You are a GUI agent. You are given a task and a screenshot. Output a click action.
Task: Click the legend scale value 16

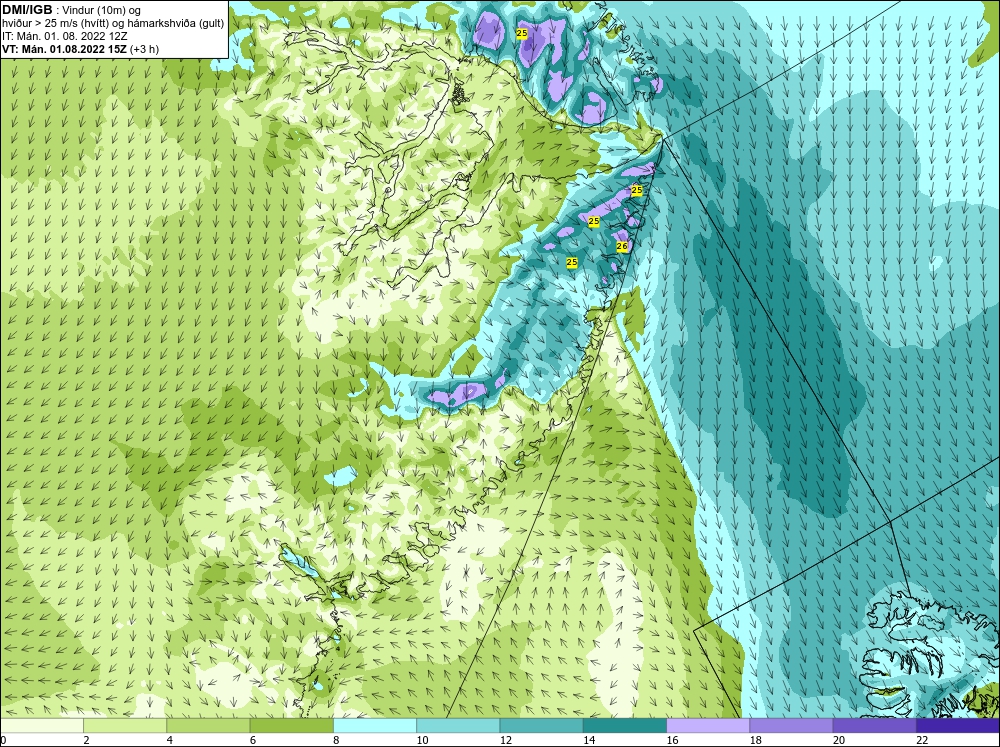(672, 740)
